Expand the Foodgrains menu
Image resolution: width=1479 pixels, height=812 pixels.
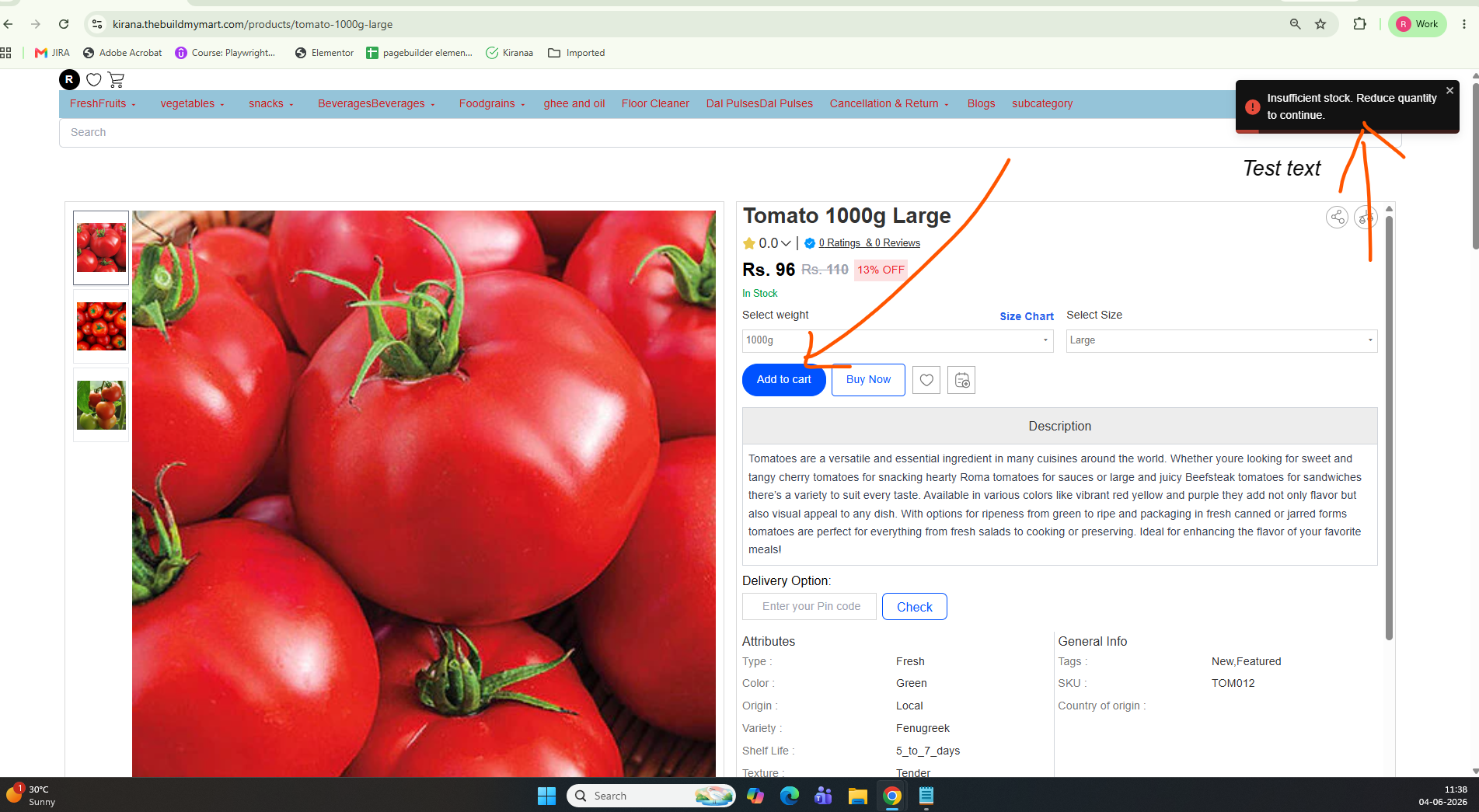[x=492, y=104]
